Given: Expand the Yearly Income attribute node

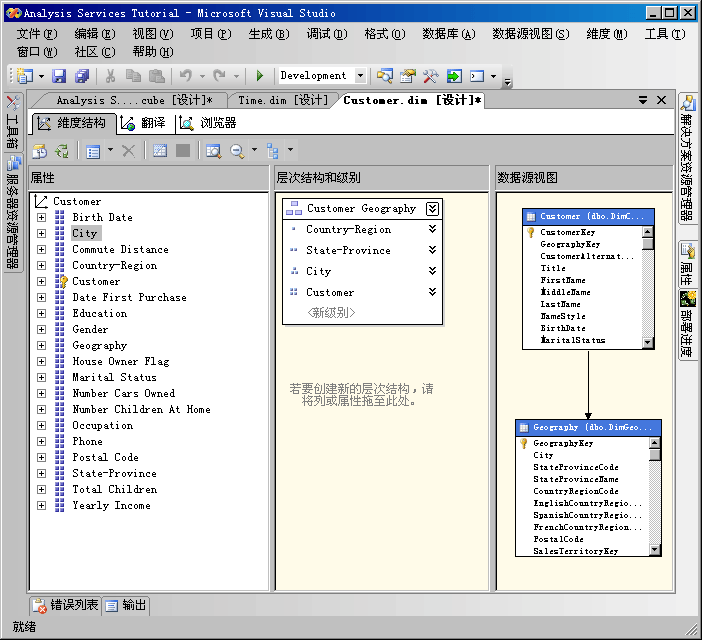Looking at the screenshot, I should pyautogui.click(x=41, y=505).
